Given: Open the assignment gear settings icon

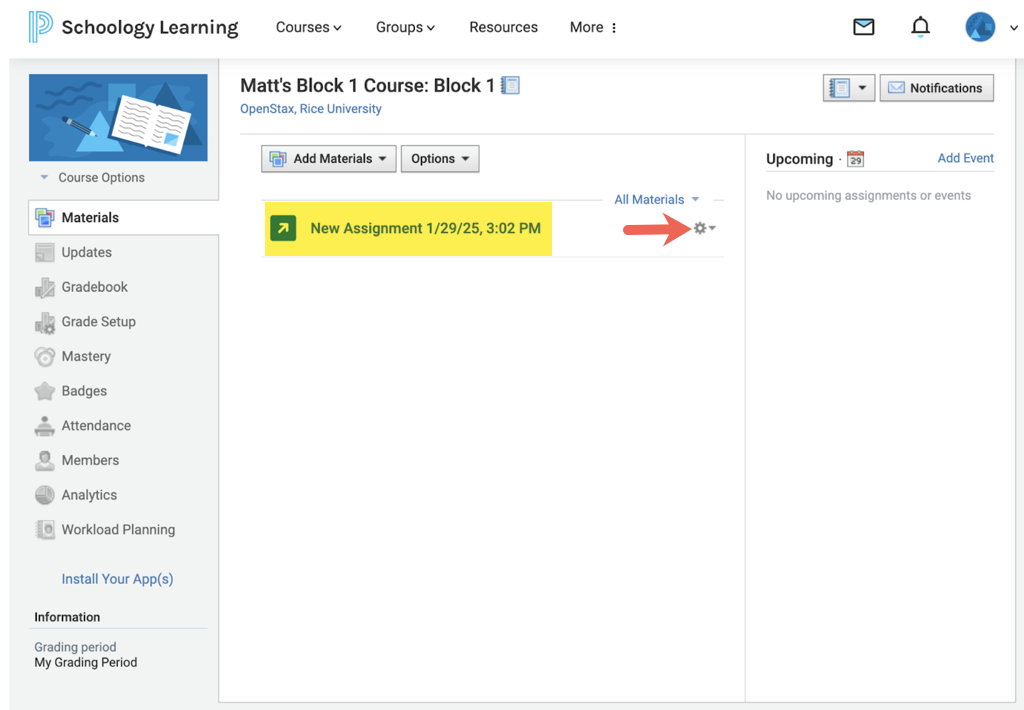Looking at the screenshot, I should [x=700, y=228].
